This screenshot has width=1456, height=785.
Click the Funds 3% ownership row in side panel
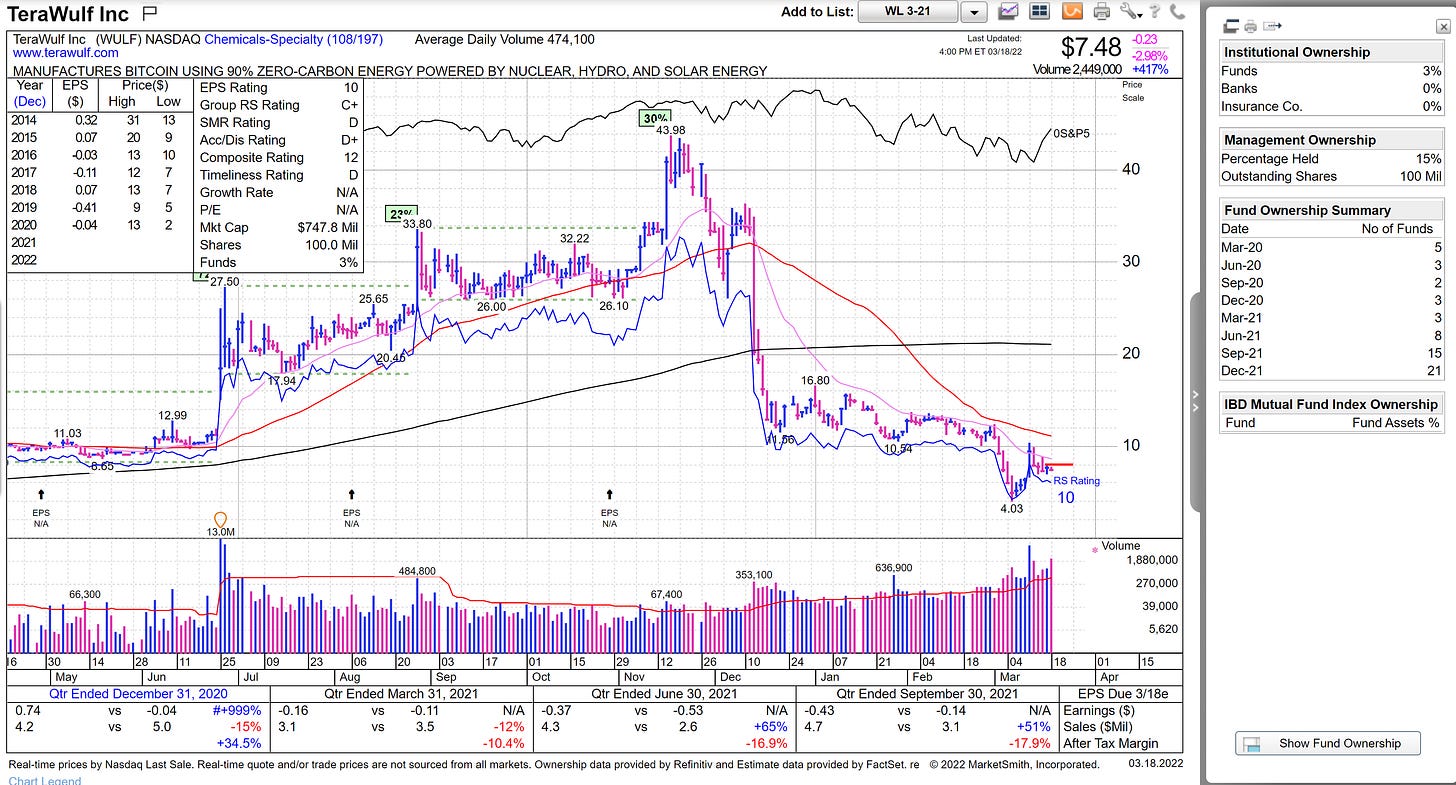(1331, 71)
